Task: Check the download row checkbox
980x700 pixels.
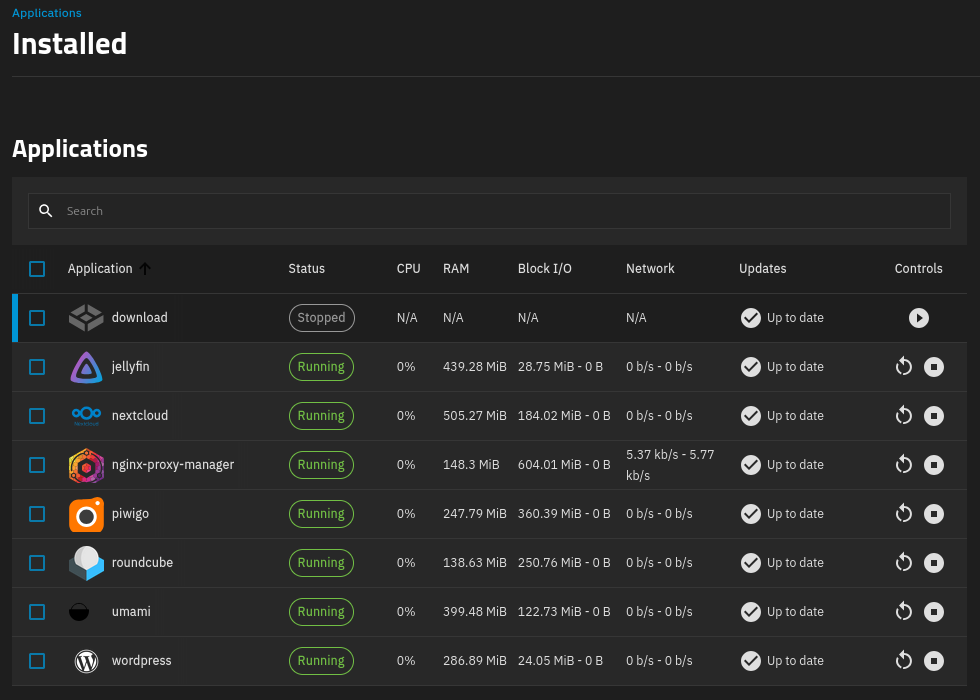Action: pyautogui.click(x=37, y=318)
